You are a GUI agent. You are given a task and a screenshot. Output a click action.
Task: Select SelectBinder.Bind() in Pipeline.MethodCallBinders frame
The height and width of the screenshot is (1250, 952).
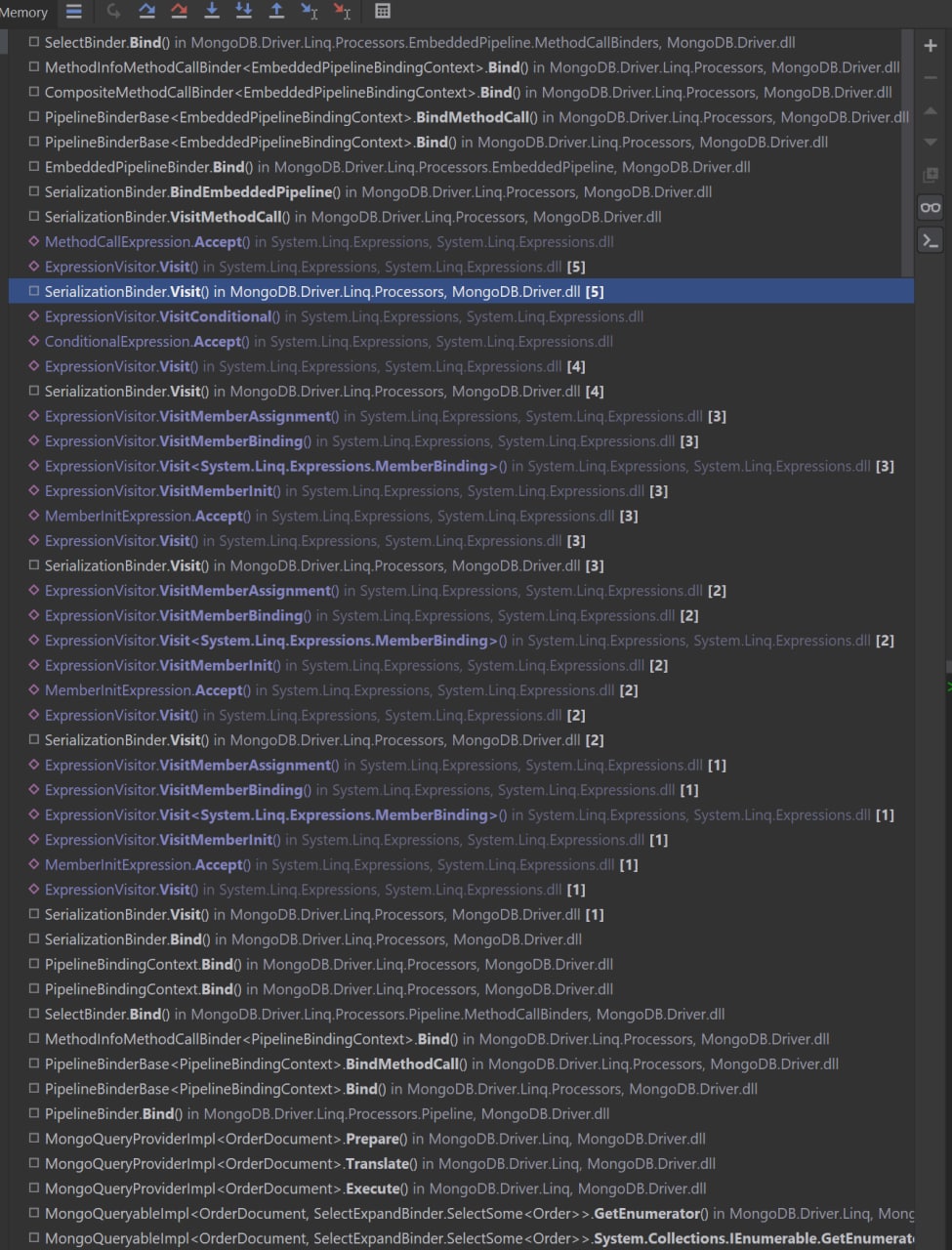(461, 1015)
